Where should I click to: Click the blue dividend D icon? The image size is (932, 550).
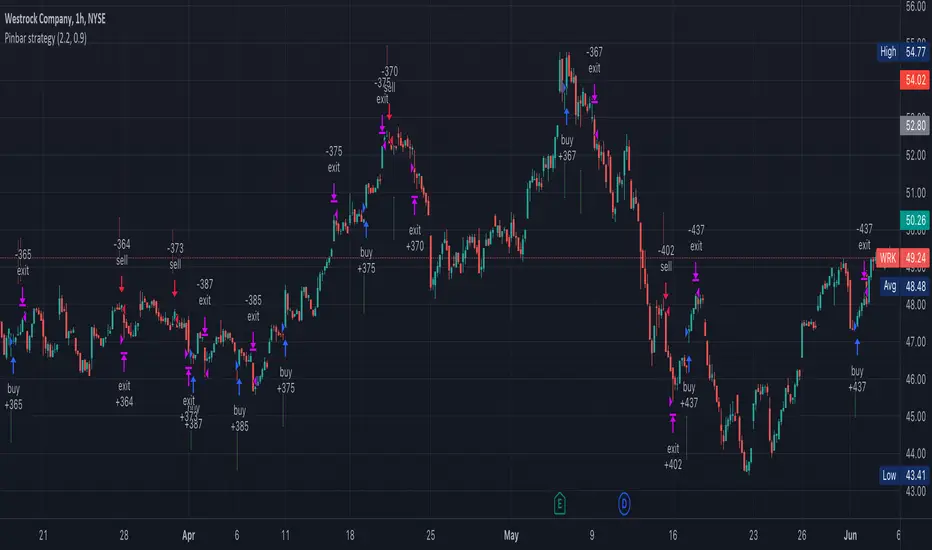coord(624,504)
